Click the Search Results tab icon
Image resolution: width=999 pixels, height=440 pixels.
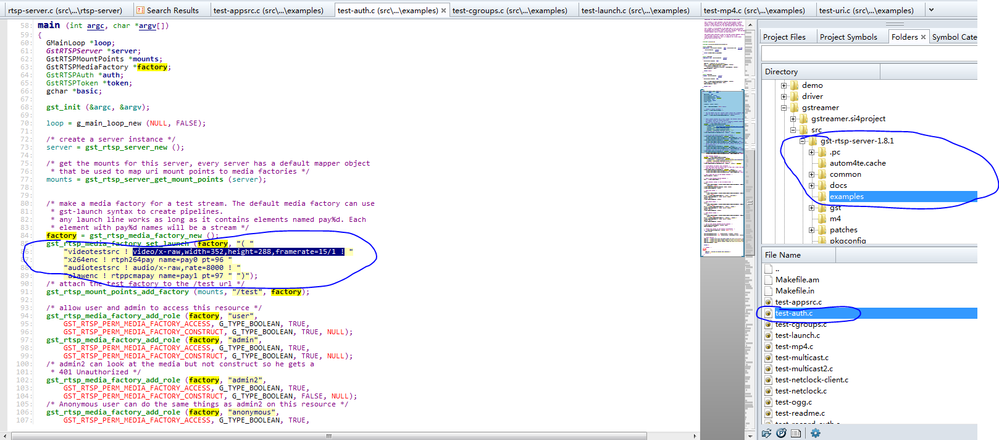[x=141, y=10]
